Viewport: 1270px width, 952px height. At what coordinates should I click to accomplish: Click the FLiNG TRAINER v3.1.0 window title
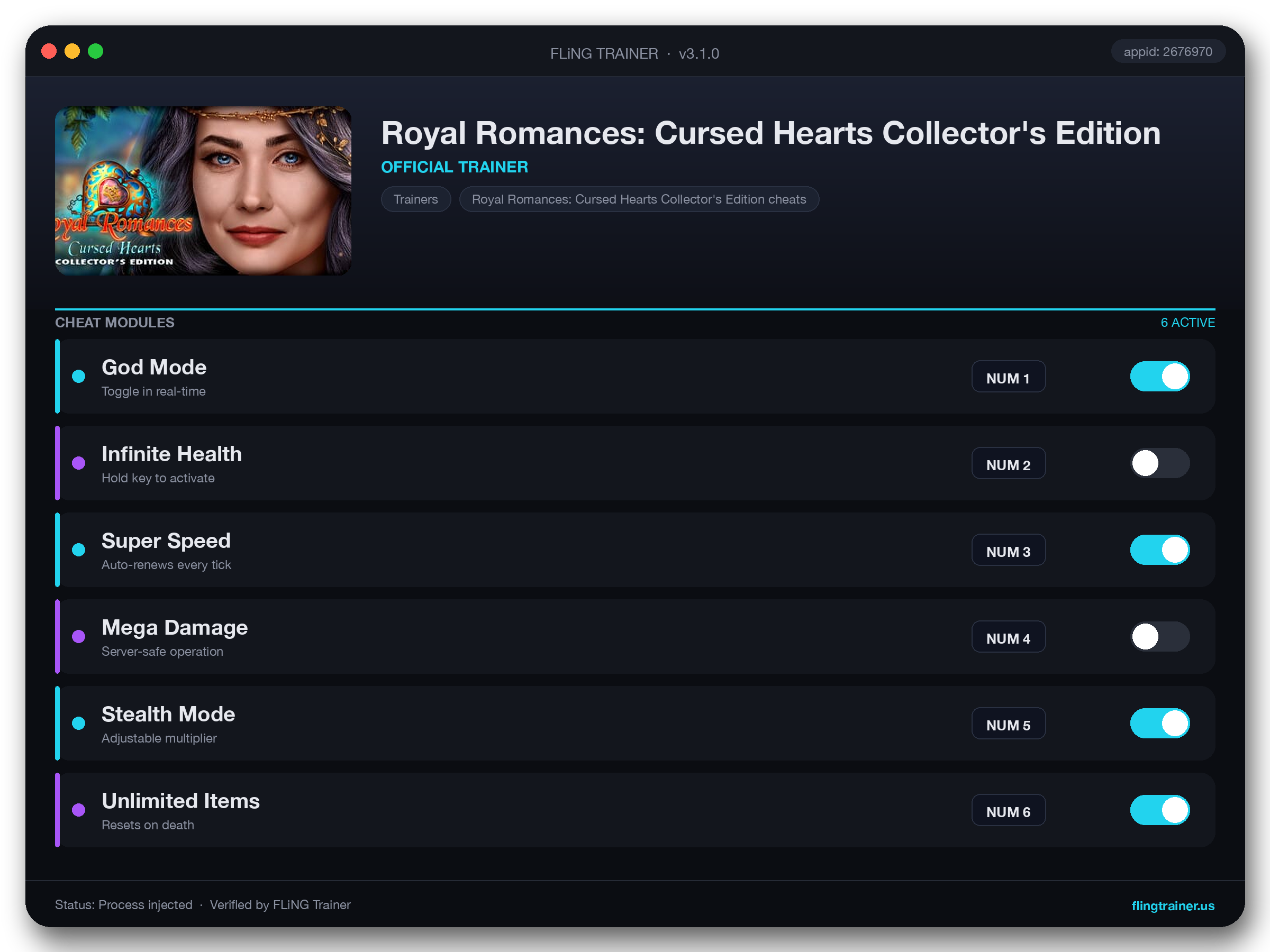634,53
